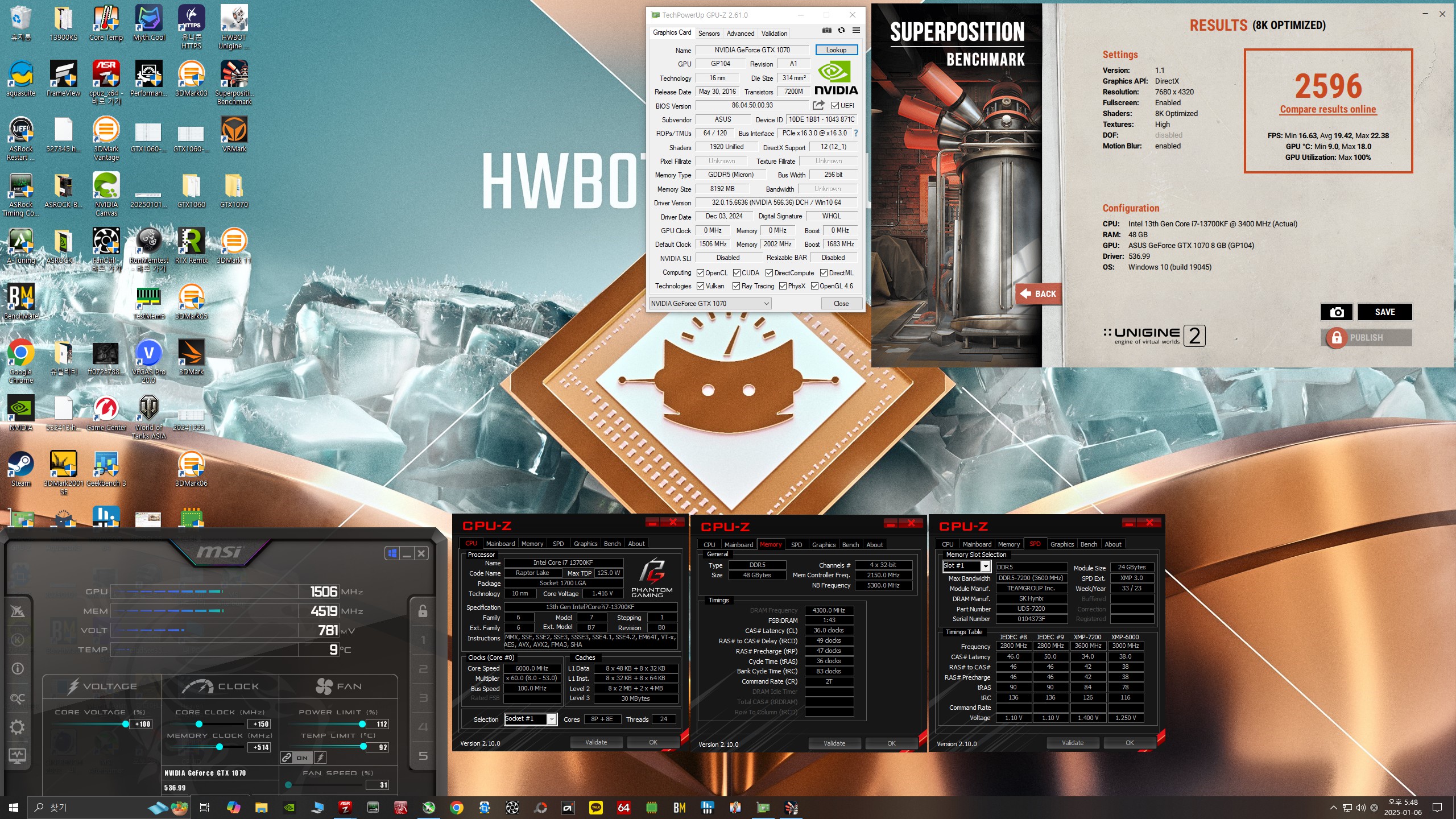Click the Superposition screenshot camera button
The width and height of the screenshot is (1456, 819).
[1337, 312]
